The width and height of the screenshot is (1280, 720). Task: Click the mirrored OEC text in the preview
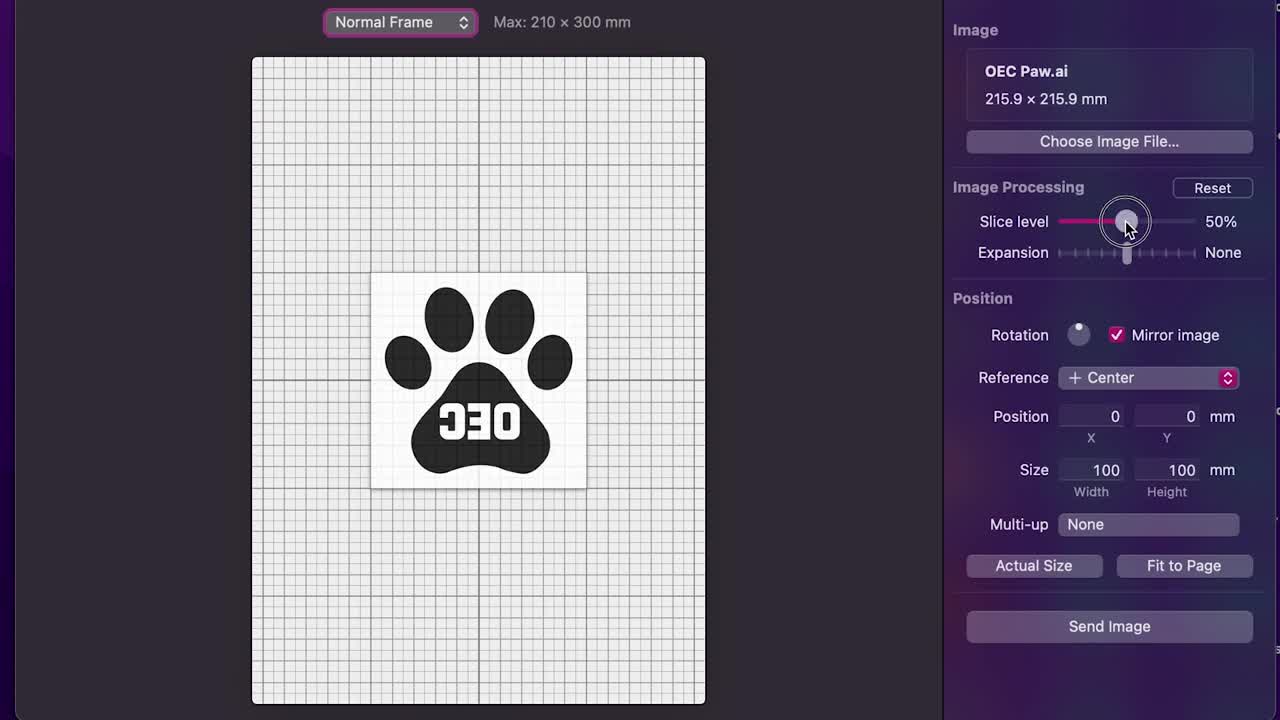click(480, 422)
